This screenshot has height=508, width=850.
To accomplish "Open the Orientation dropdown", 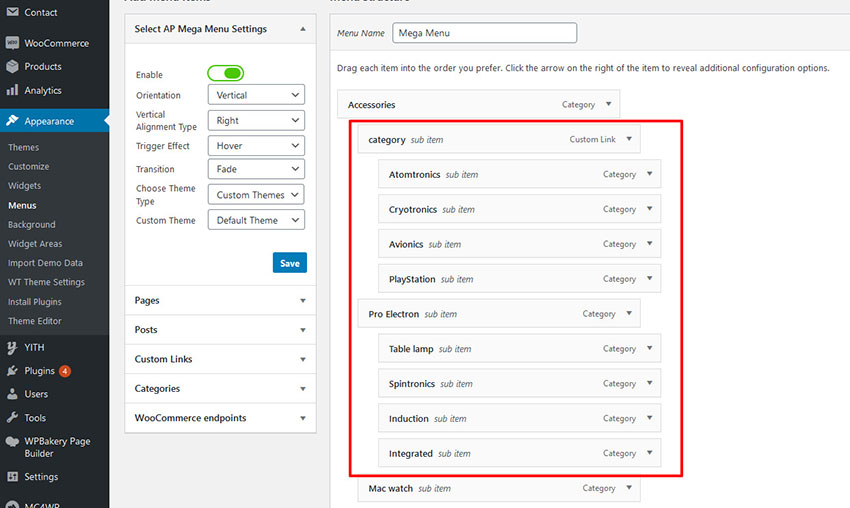I will pyautogui.click(x=255, y=95).
